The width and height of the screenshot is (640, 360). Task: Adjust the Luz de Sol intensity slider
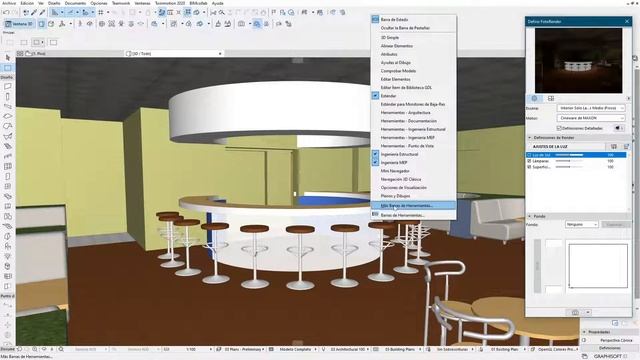click(x=569, y=155)
